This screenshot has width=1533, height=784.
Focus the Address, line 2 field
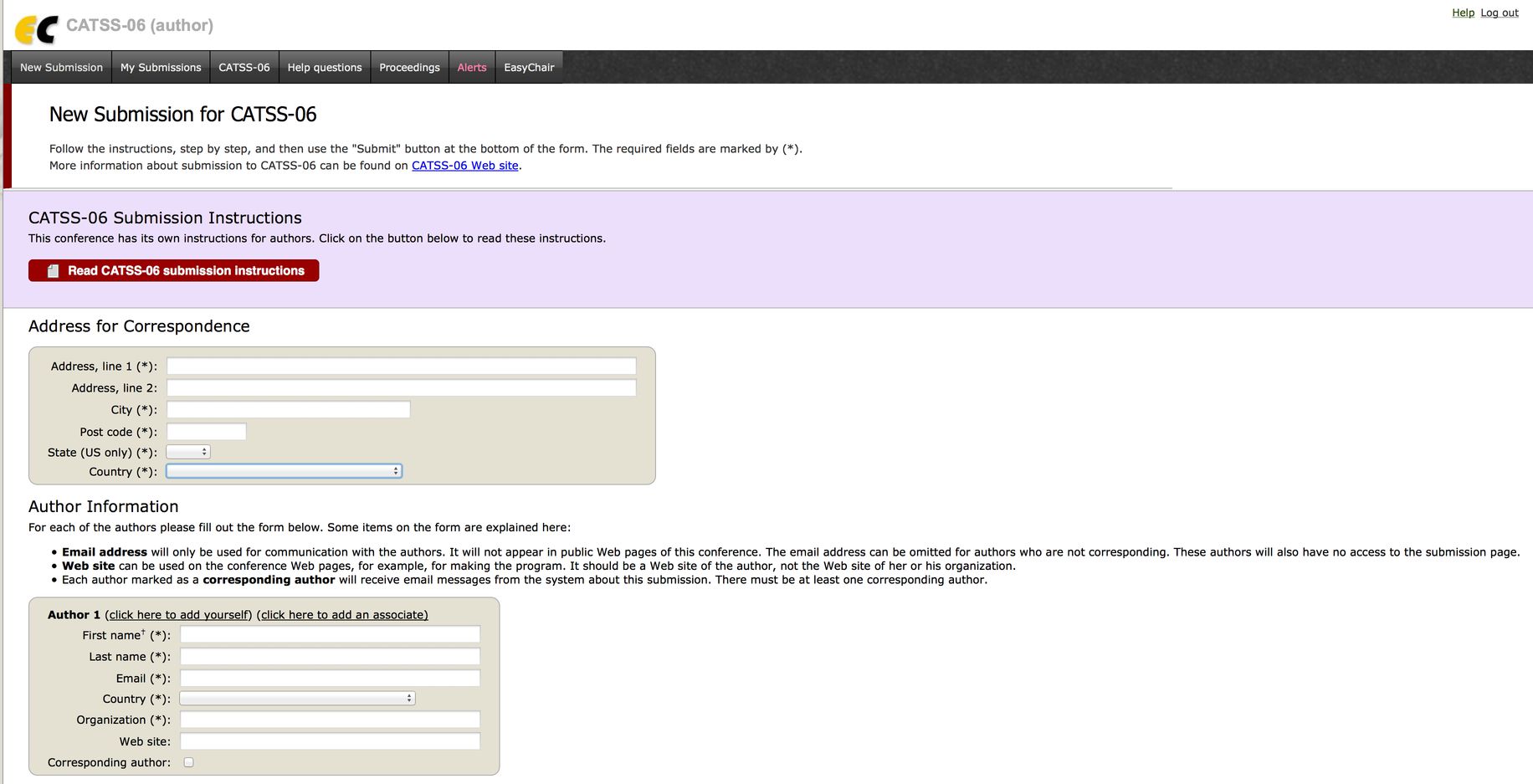(402, 388)
